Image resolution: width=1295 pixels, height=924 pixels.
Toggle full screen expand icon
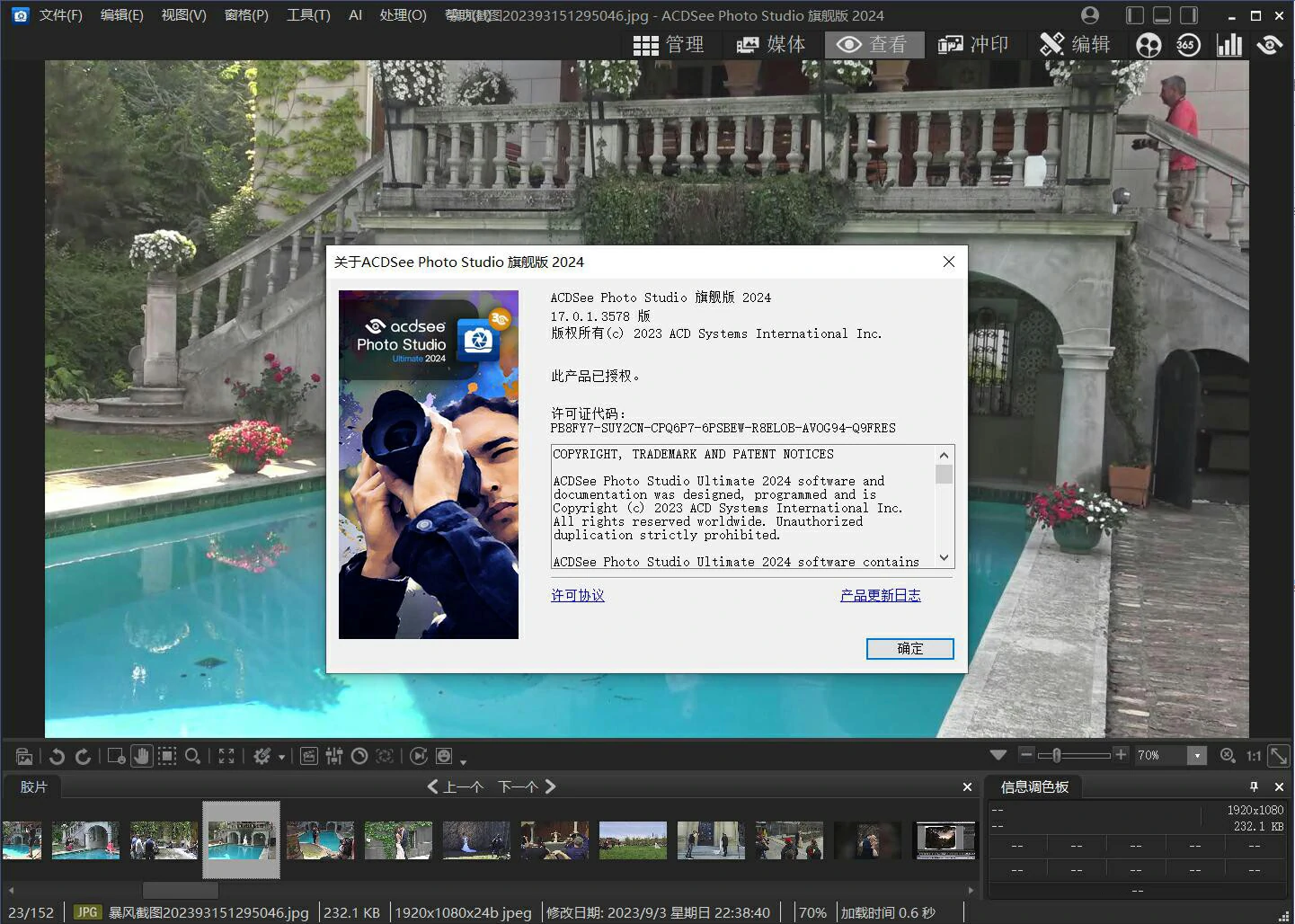point(226,756)
